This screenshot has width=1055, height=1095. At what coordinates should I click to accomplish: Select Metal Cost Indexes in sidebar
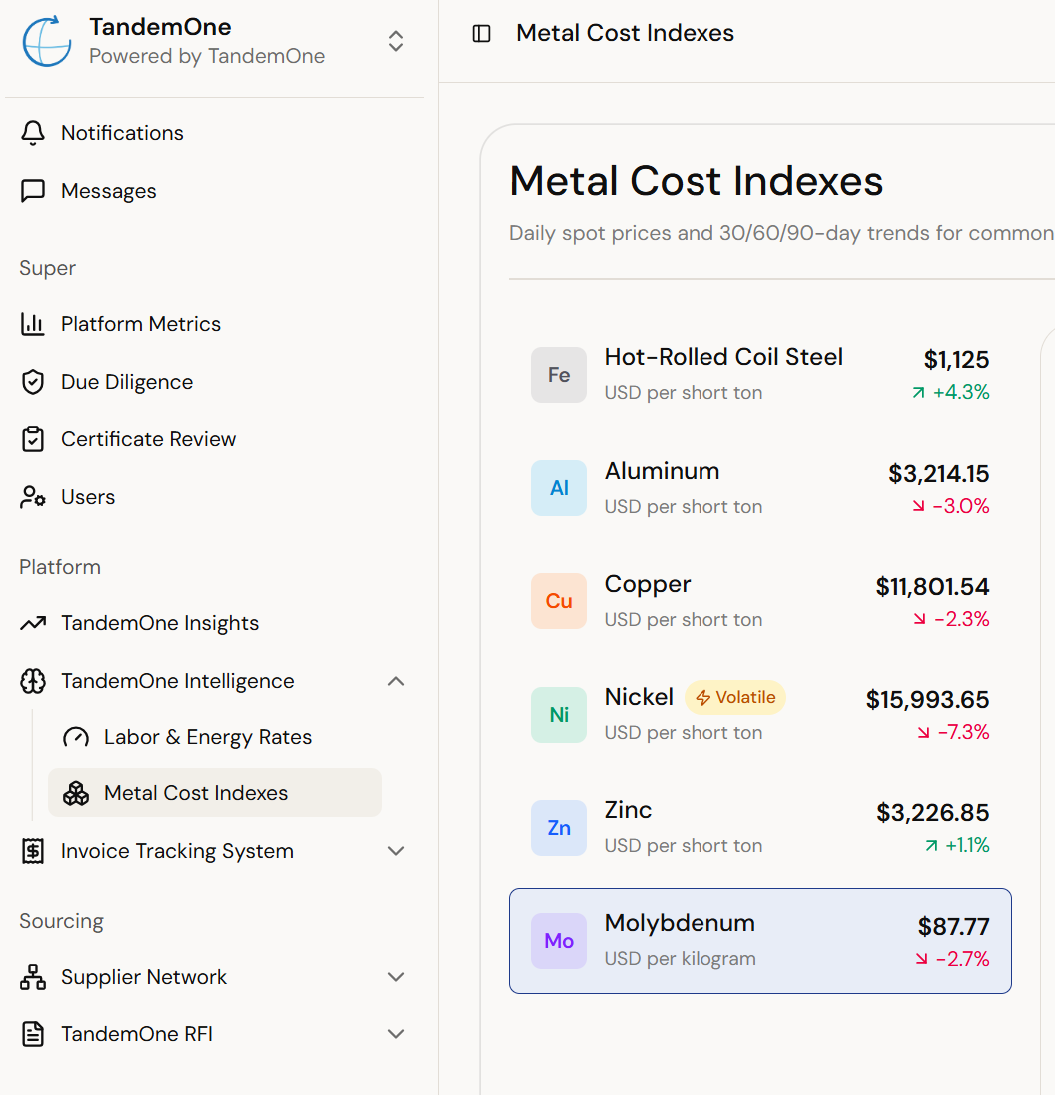(215, 793)
